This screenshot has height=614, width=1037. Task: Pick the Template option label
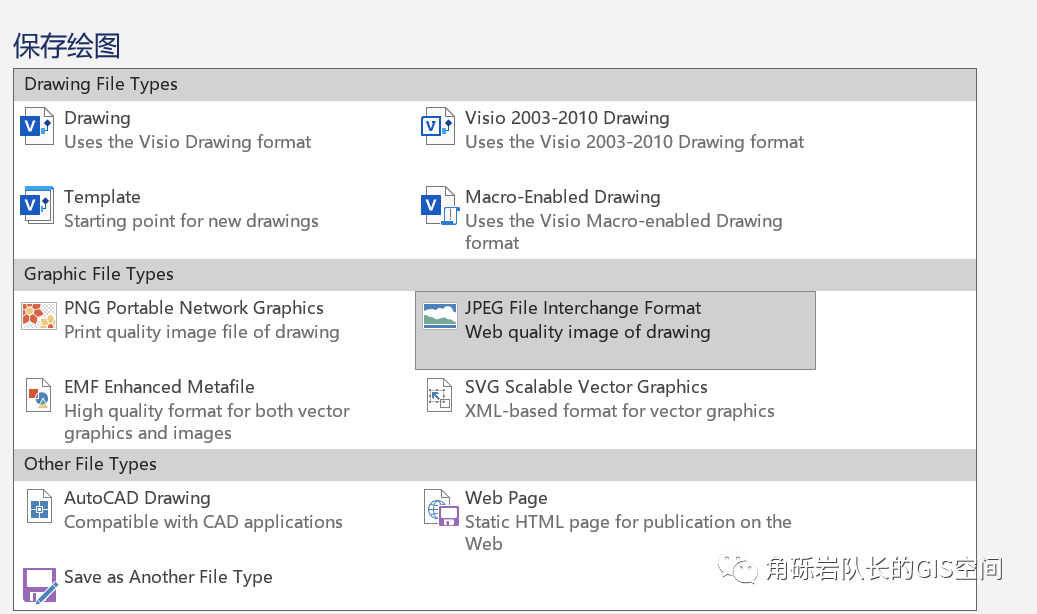pyautogui.click(x=102, y=197)
